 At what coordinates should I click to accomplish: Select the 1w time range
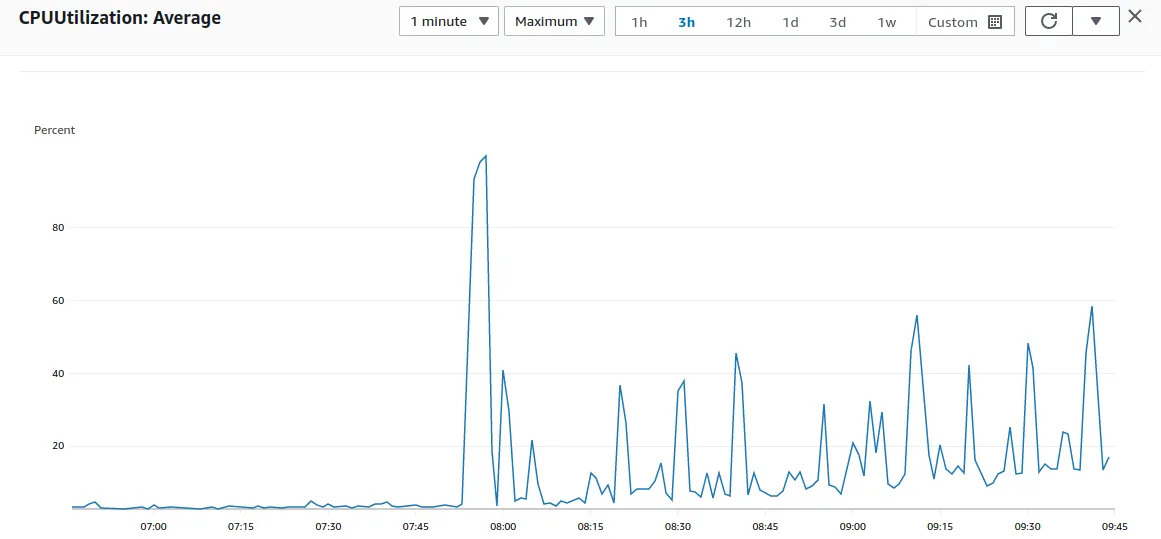point(886,21)
